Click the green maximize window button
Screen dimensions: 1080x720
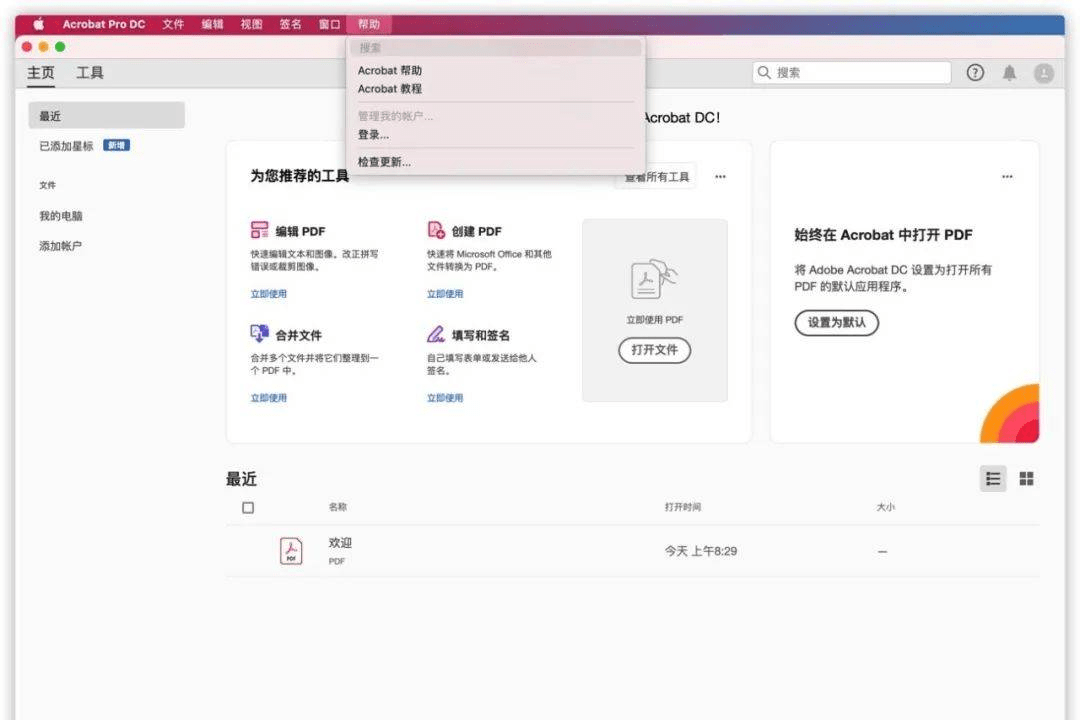point(60,47)
